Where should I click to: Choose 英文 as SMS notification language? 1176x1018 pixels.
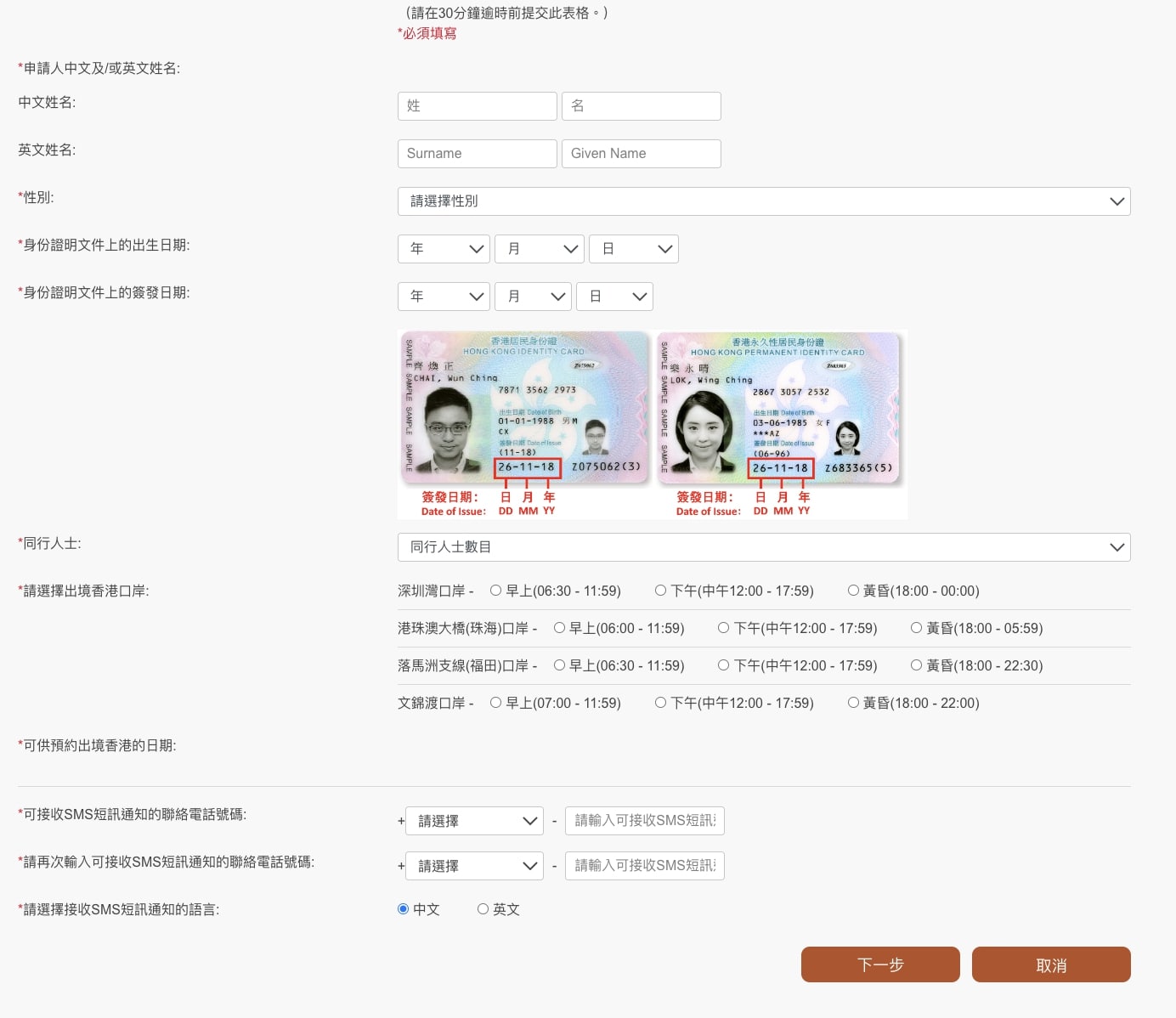coord(483,909)
